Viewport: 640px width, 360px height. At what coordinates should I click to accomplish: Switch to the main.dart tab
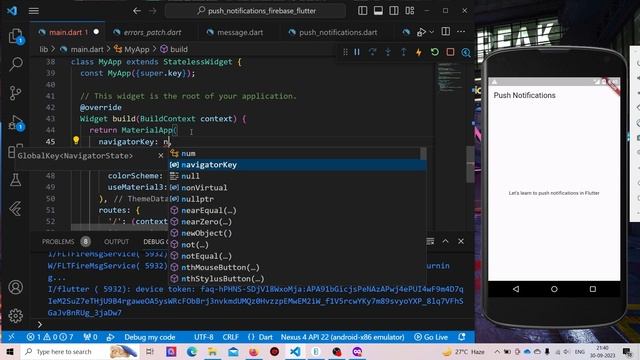pos(68,32)
